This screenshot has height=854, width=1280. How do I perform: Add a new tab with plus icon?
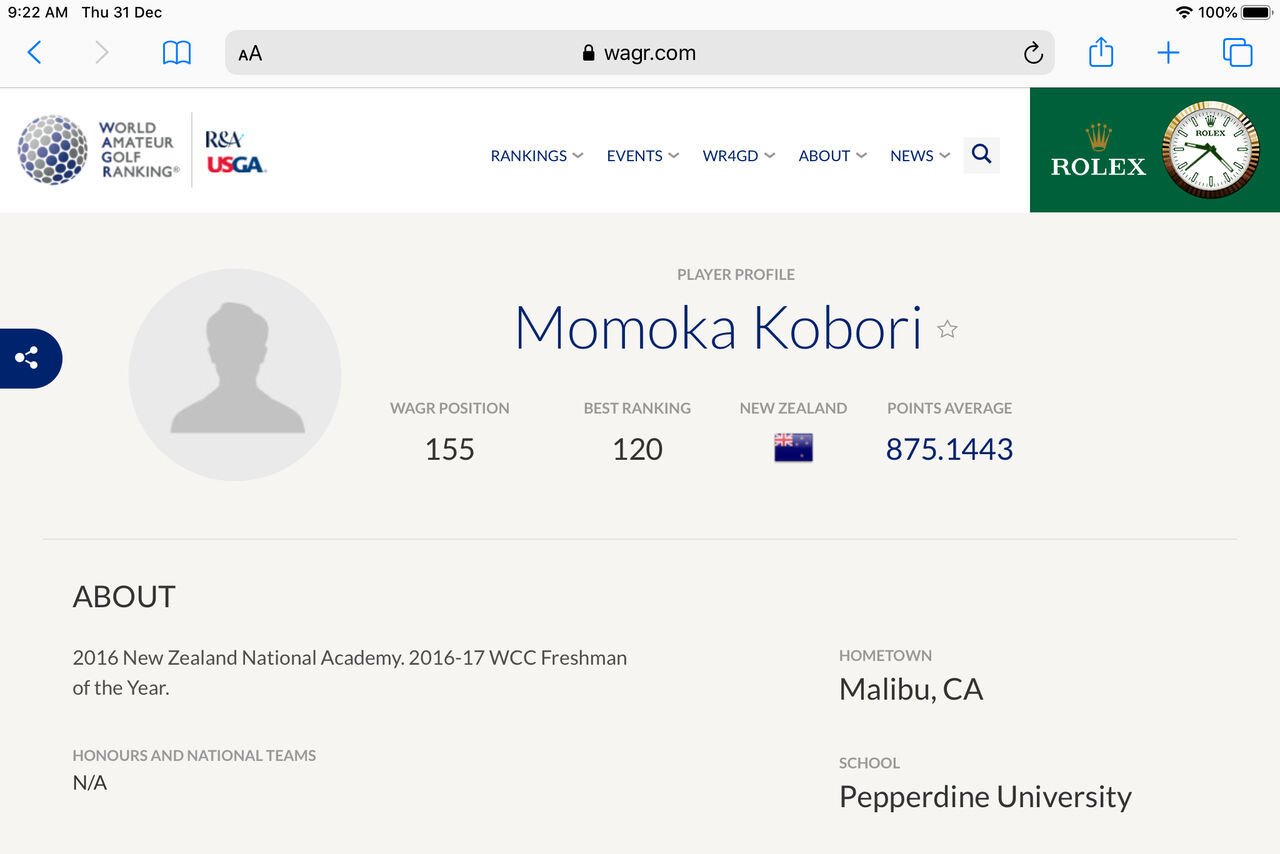1168,53
